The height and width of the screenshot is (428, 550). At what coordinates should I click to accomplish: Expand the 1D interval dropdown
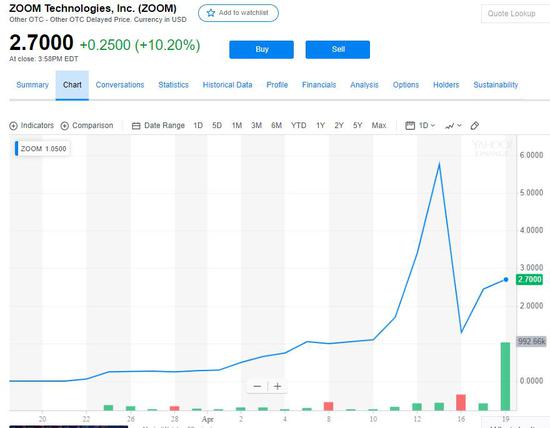(x=427, y=125)
